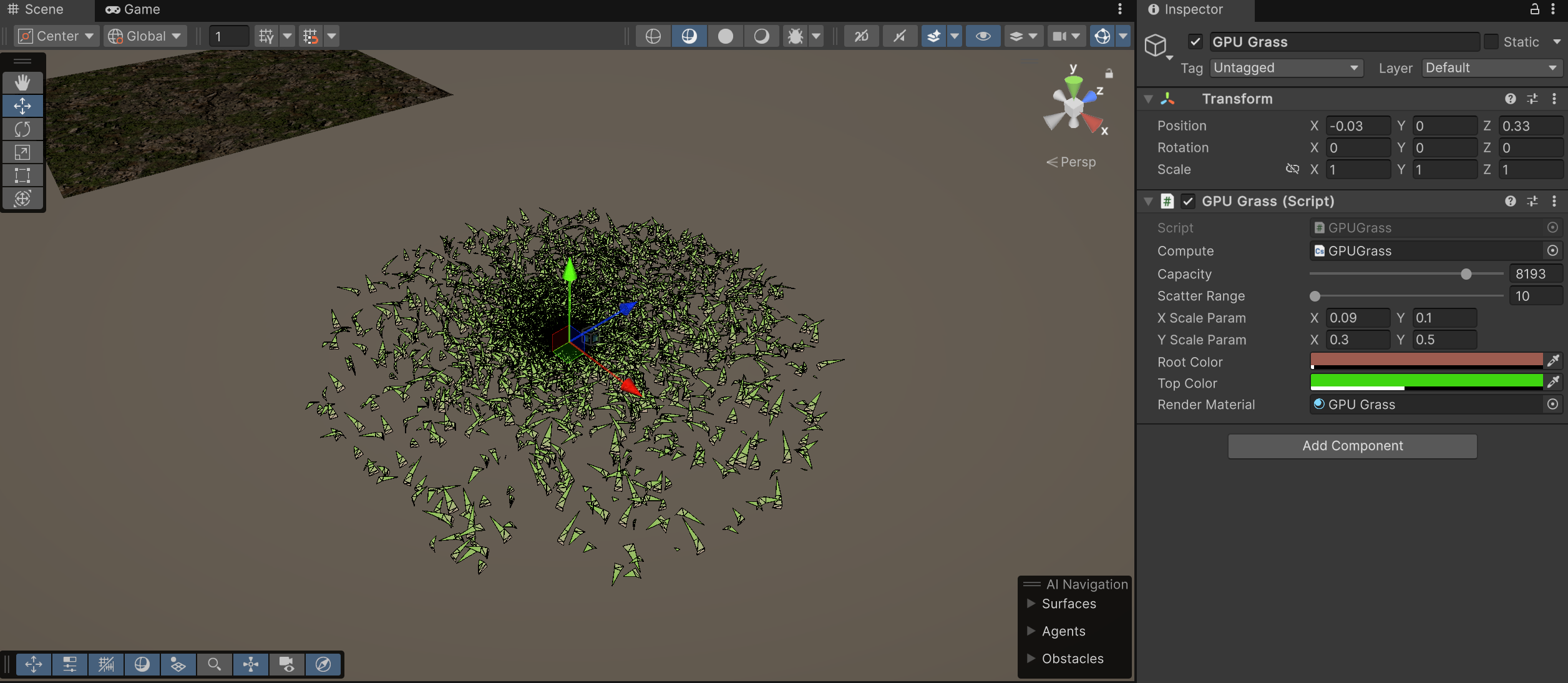Viewport: 1568px width, 683px height.
Task: Select the Hand view tool
Action: (22, 82)
